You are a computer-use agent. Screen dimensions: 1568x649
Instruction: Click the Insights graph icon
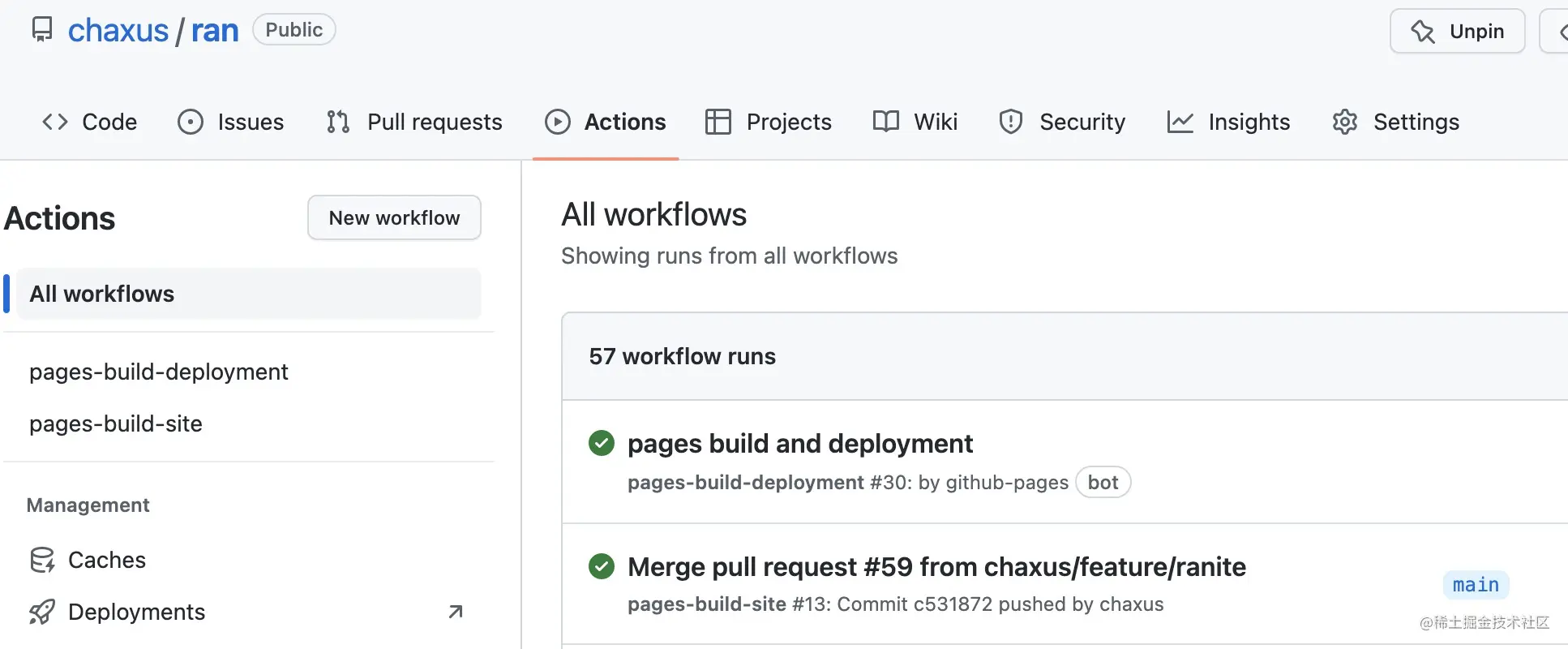(x=1180, y=122)
